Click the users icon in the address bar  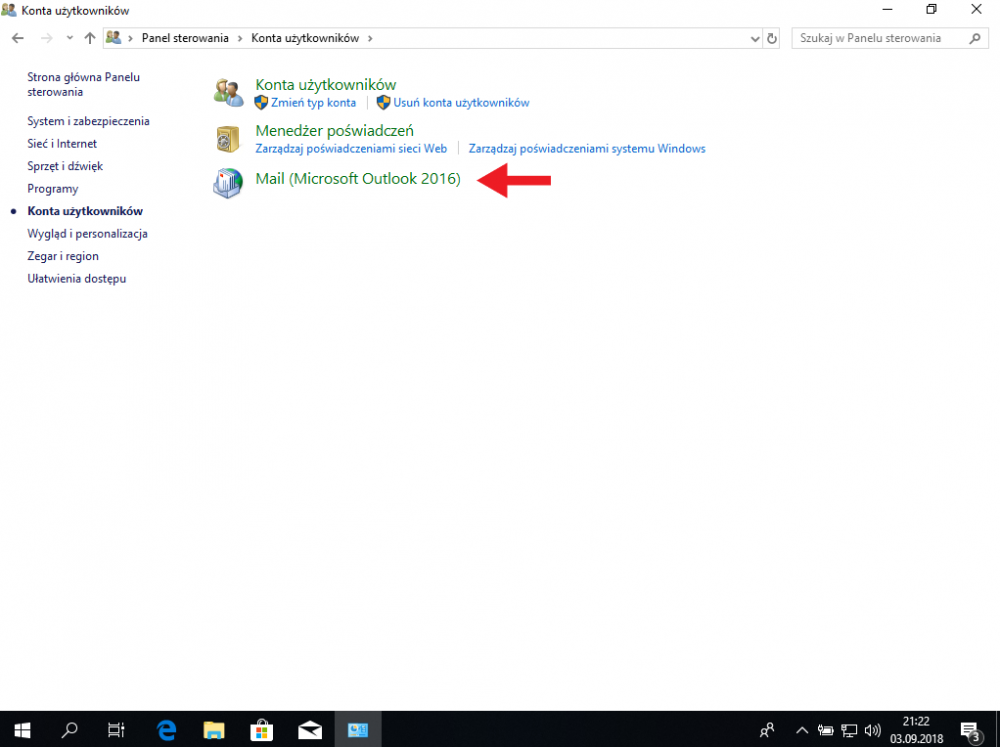(114, 38)
